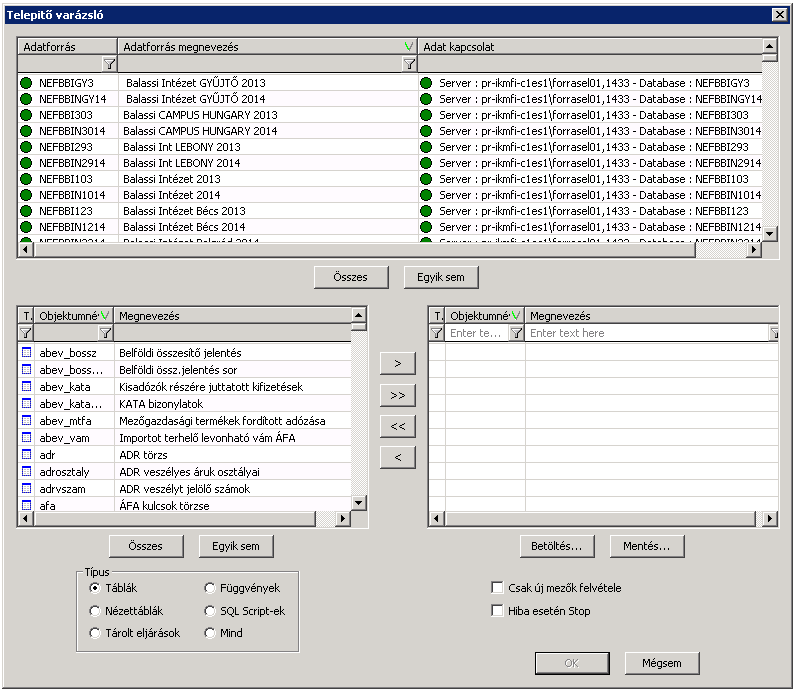Screen dimensions: 799x692
Task: Sort by Objektumnév header in left list
Action: tap(74, 316)
